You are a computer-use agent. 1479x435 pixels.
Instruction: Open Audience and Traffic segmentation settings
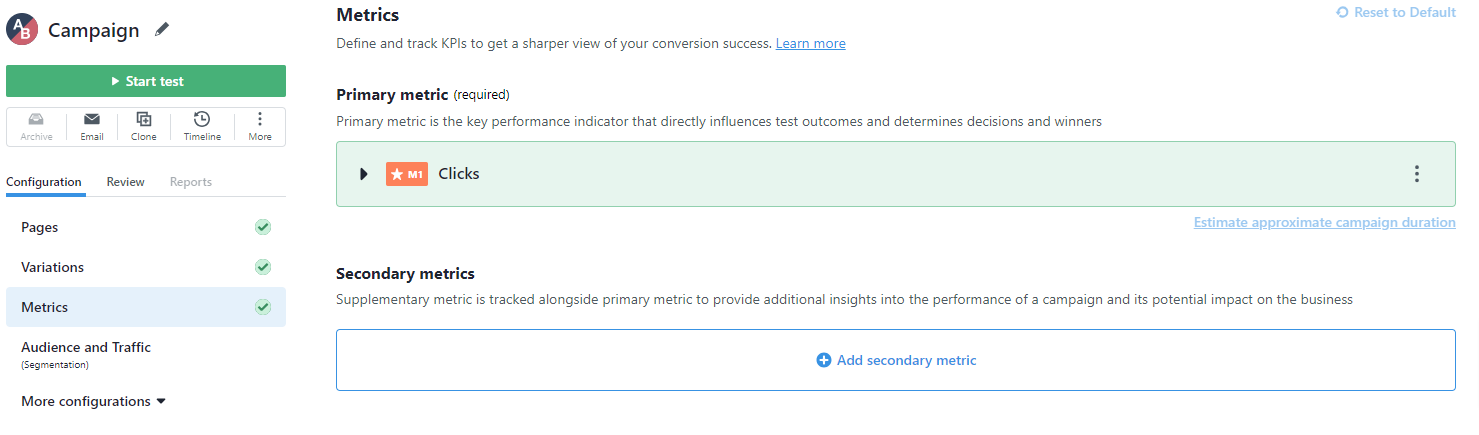coord(146,354)
